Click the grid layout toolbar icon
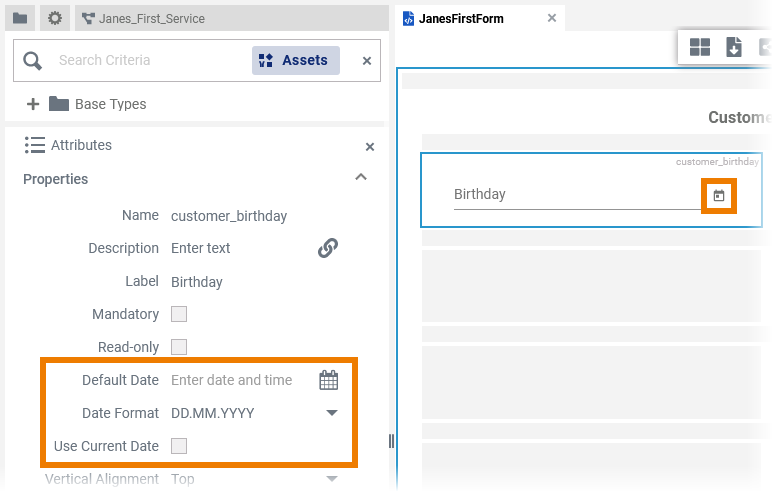773x492 pixels. (x=700, y=47)
